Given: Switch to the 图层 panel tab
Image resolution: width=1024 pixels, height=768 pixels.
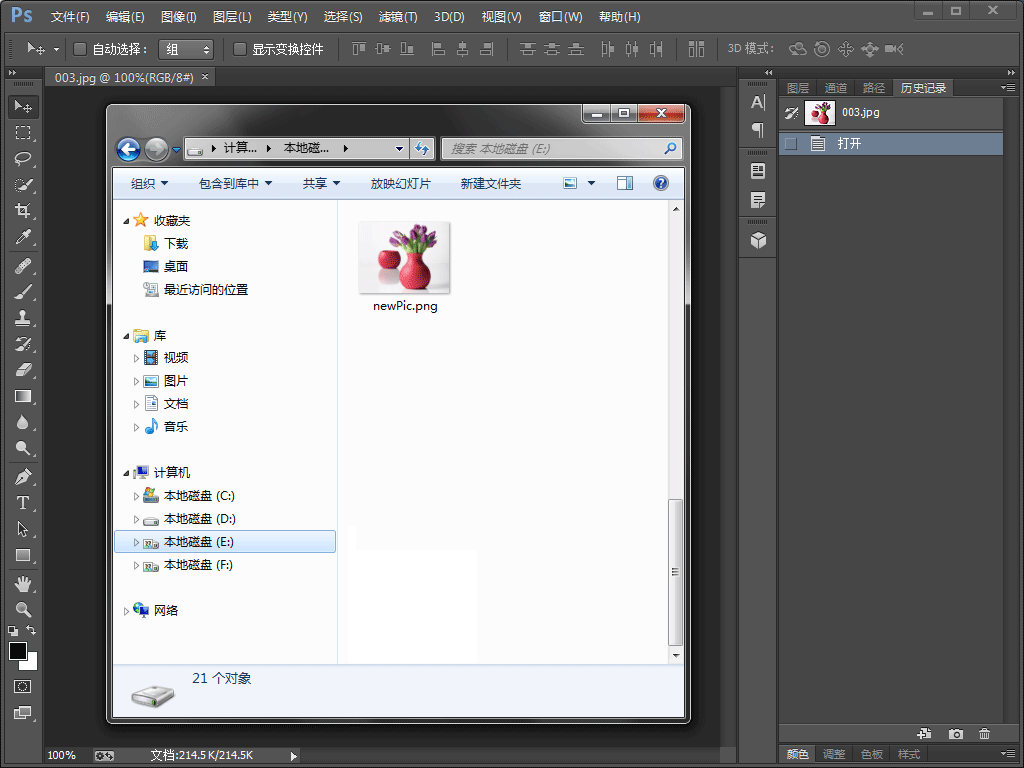Looking at the screenshot, I should tap(797, 88).
